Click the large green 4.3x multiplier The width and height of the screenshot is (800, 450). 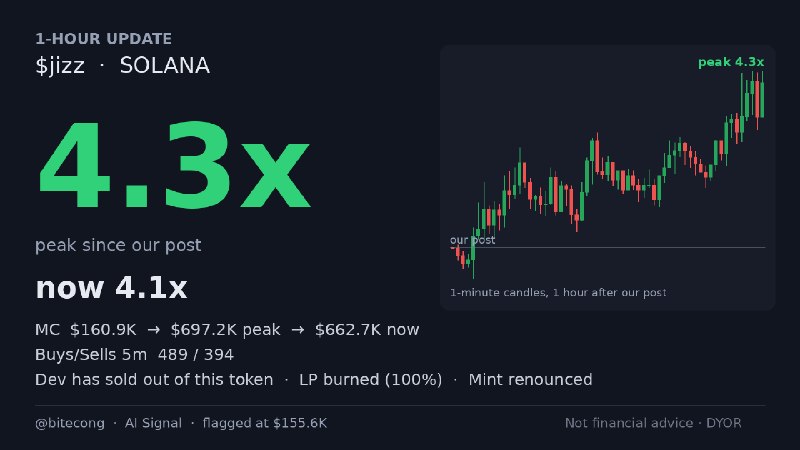[174, 165]
